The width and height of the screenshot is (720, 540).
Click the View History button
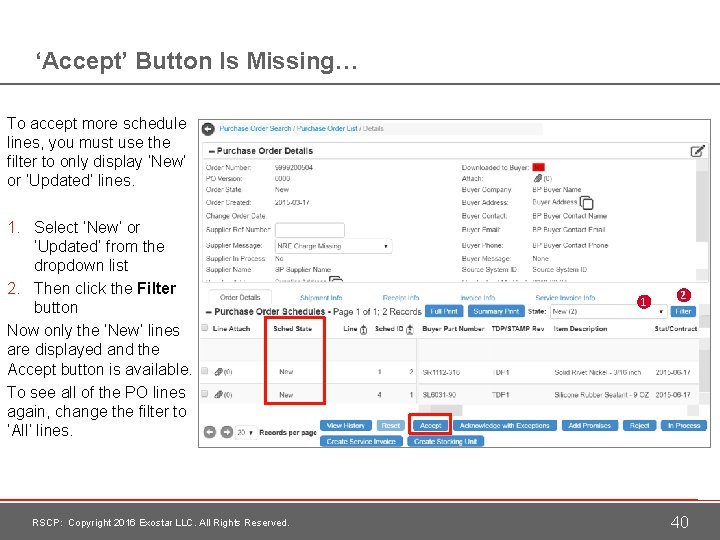click(346, 426)
